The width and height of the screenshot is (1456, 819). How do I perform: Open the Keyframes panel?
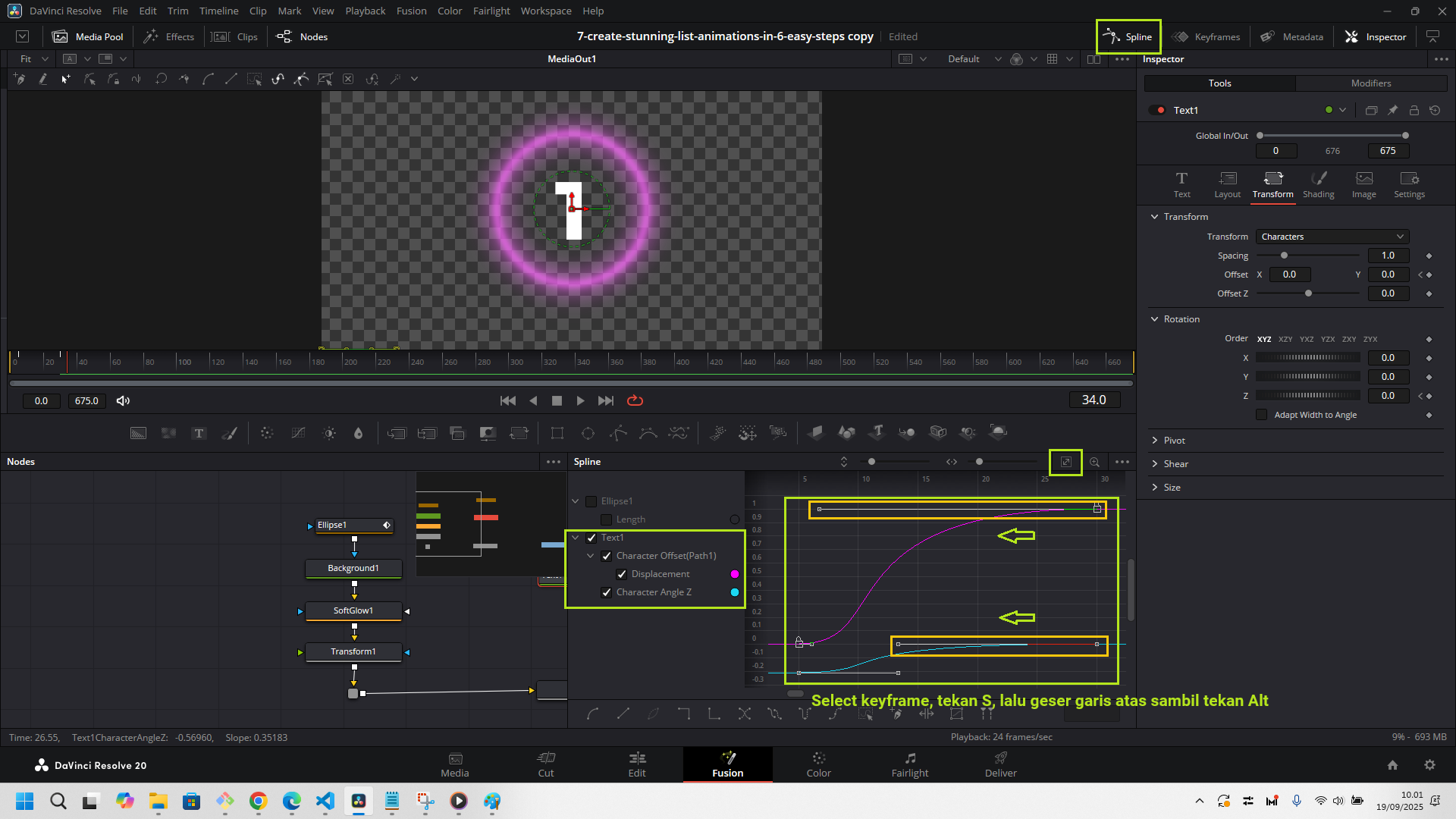tap(1207, 36)
